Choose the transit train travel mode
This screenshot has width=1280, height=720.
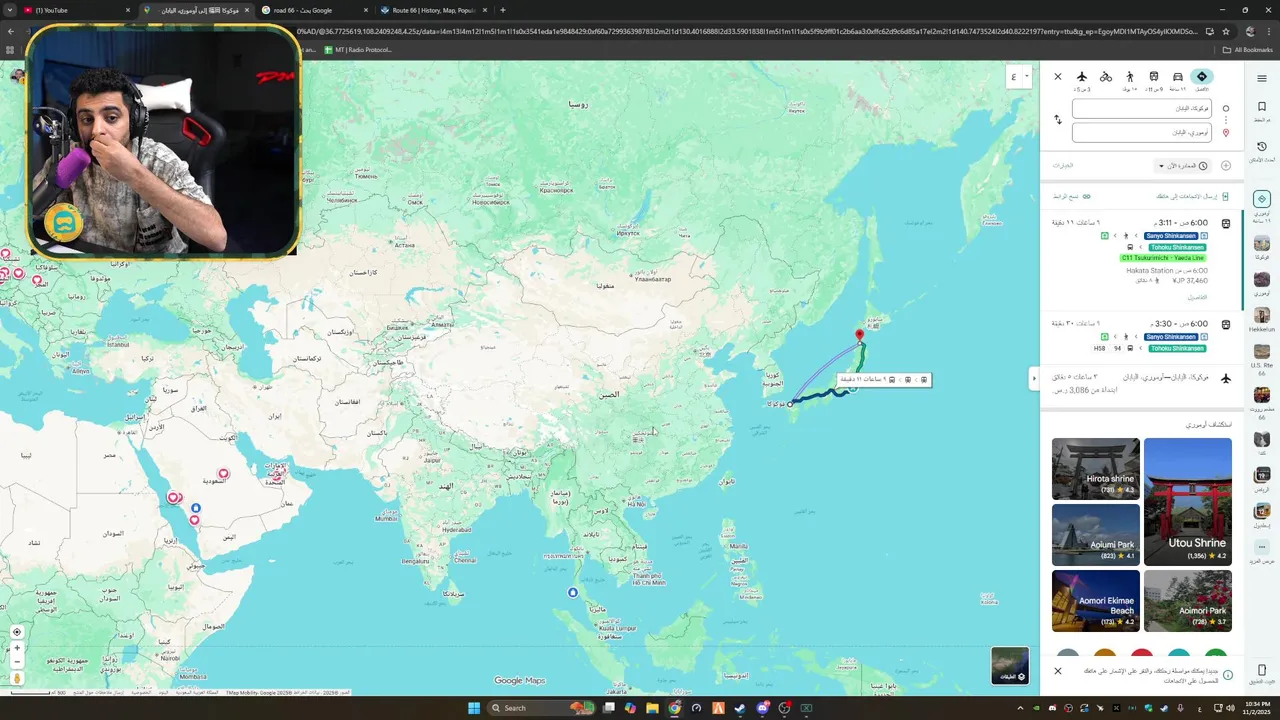tap(1154, 77)
